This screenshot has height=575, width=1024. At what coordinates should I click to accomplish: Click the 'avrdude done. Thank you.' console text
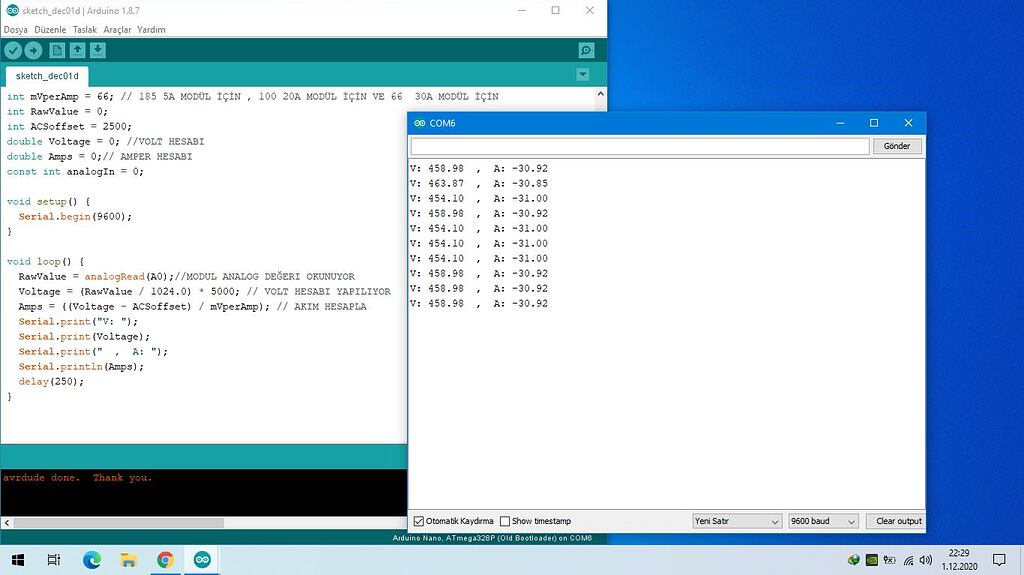click(77, 478)
